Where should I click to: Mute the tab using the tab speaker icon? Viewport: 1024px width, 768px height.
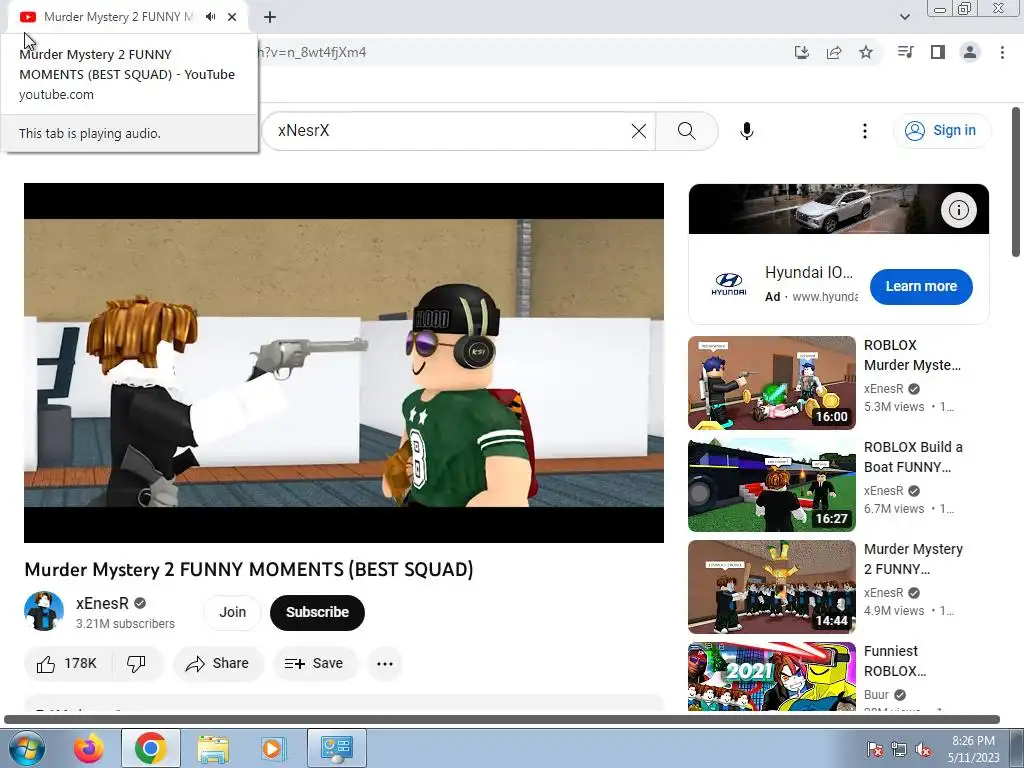pyautogui.click(x=210, y=17)
